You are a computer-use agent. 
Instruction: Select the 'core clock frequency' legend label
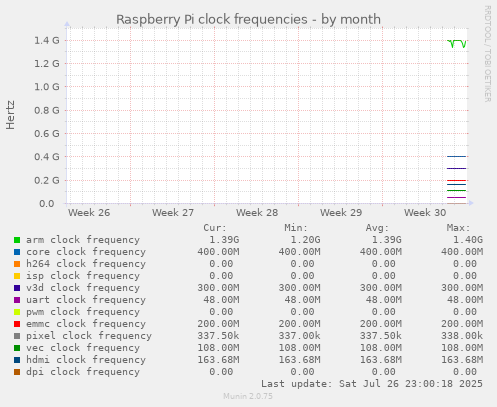pyautogui.click(x=86, y=252)
